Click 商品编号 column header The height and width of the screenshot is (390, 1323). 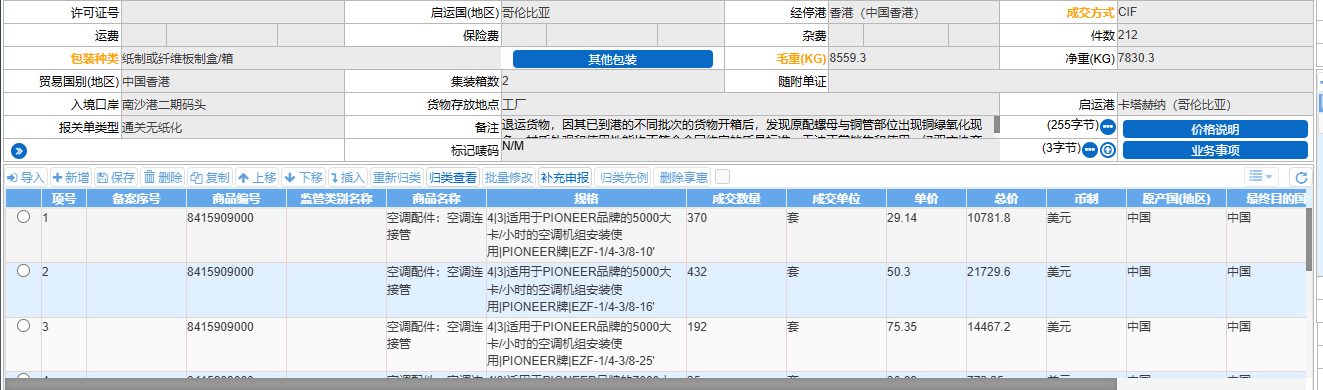click(236, 198)
